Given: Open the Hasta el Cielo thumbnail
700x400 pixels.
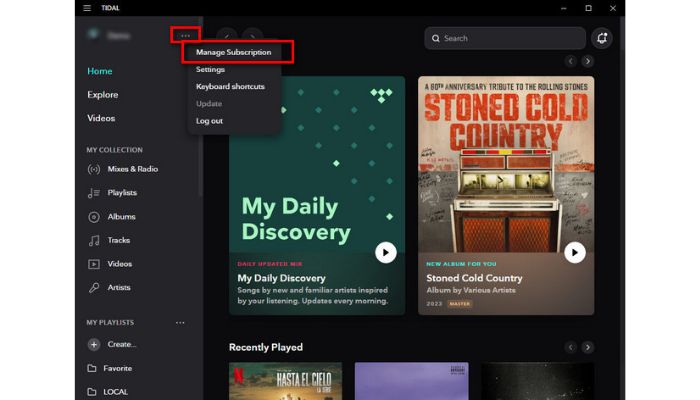Looking at the screenshot, I should point(285,381).
